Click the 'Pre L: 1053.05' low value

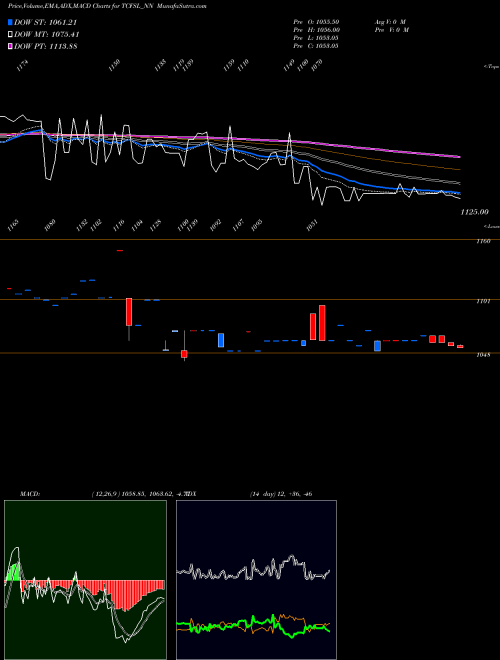(x=316, y=38)
